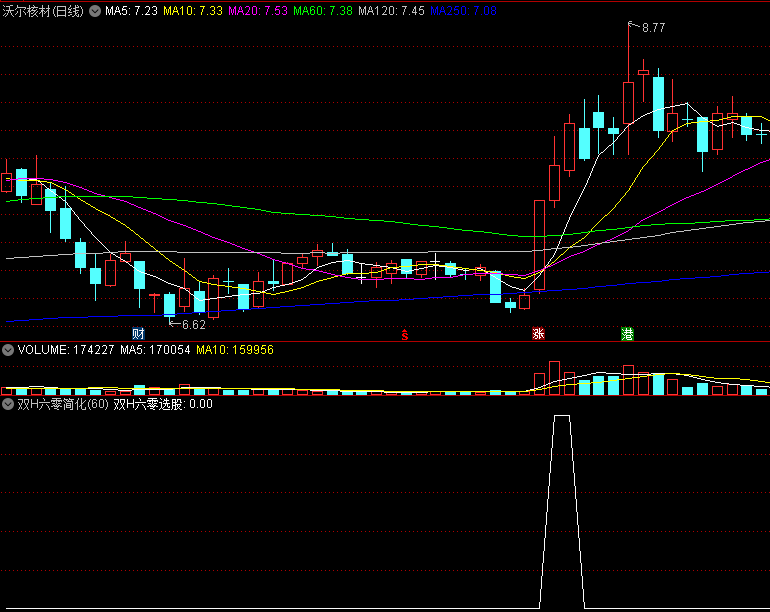Click the MA5: 7.23 label
The image size is (770, 612).
(x=131, y=11)
